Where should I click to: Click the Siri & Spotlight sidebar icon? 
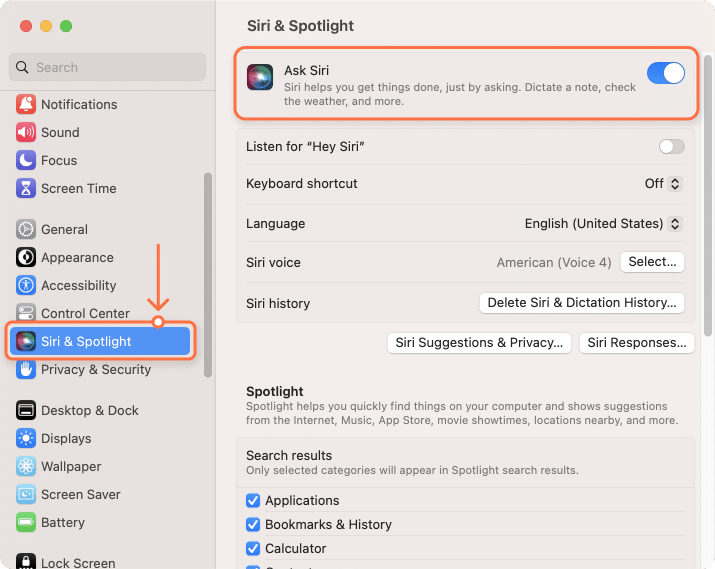(x=26, y=341)
